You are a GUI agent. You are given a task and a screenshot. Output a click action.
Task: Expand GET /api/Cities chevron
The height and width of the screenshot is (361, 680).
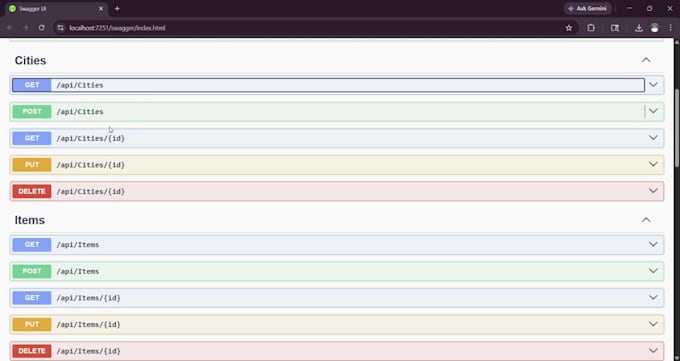pyautogui.click(x=653, y=85)
